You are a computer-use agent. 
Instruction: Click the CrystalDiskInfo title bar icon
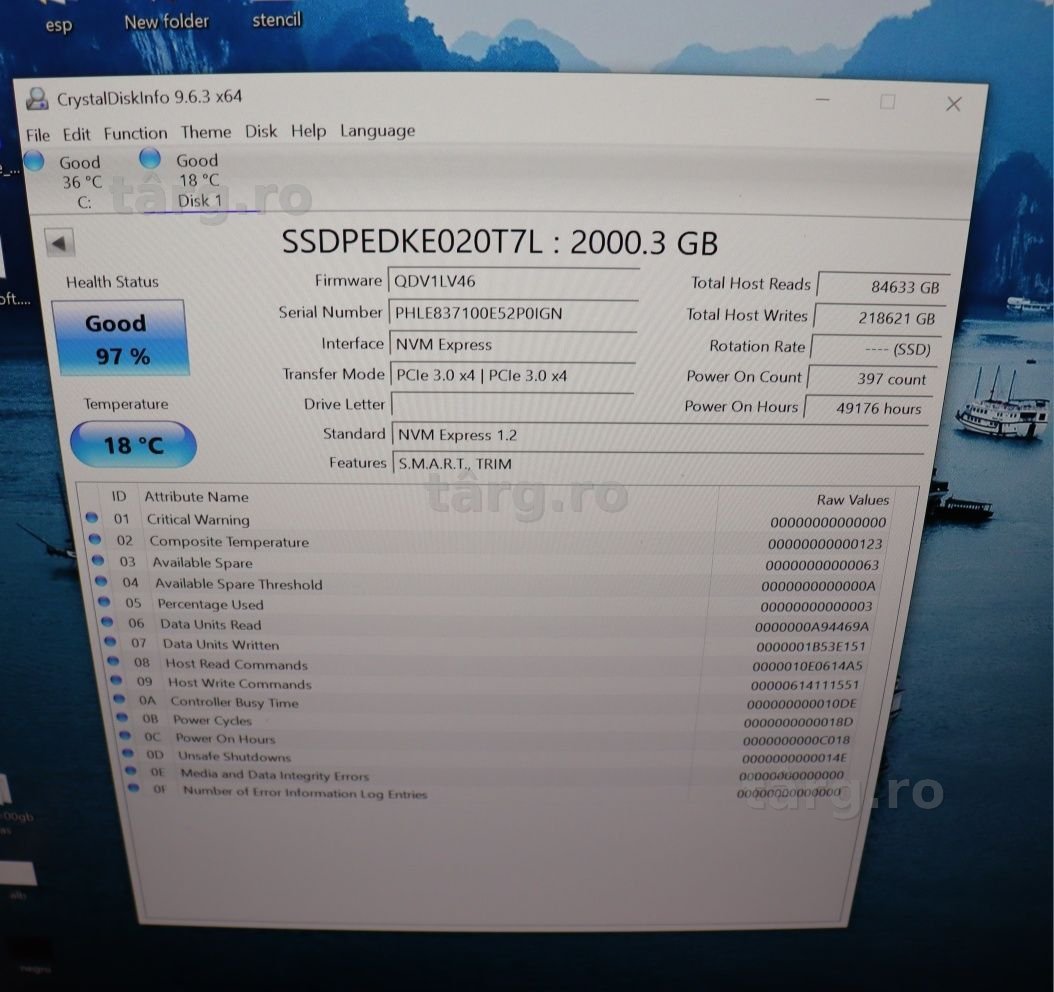[37, 99]
